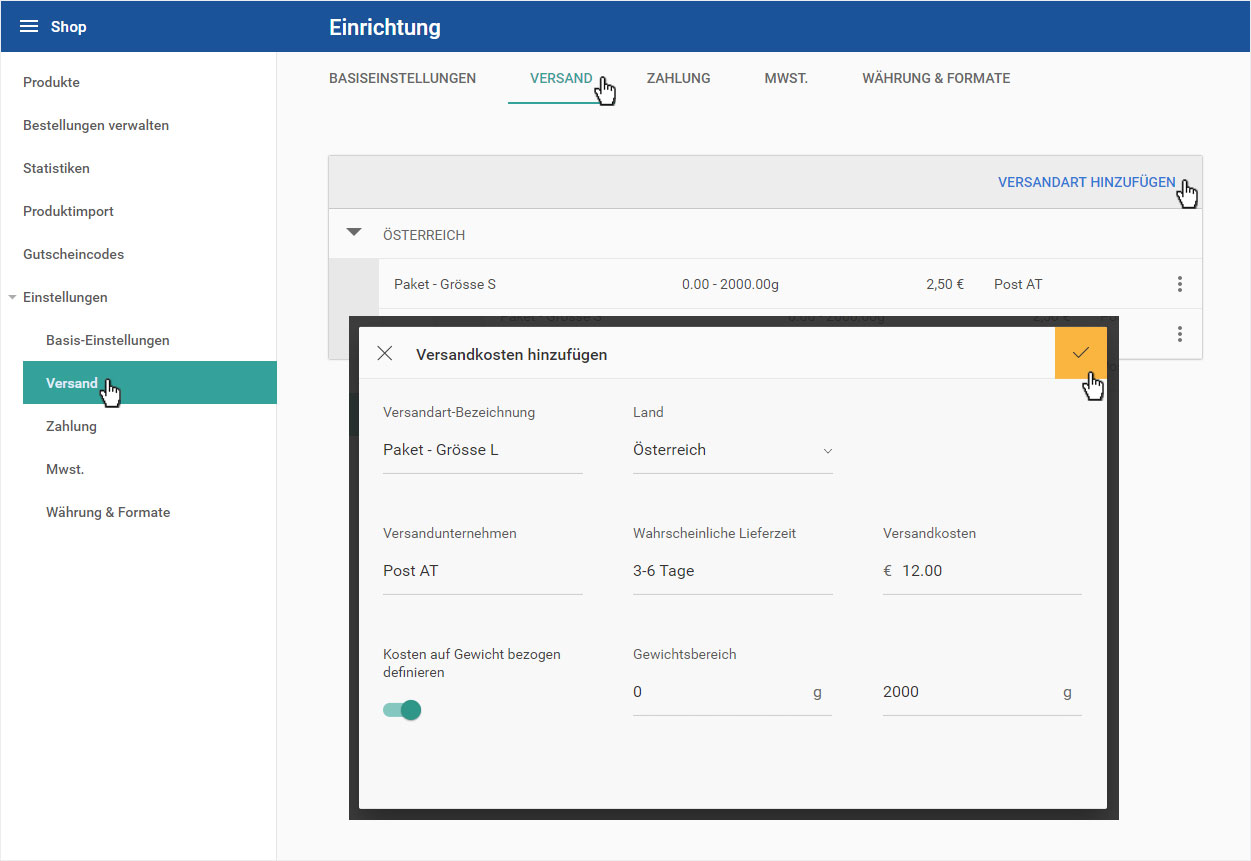Open options menu for Paket - Grösse S row
Screen dimensions: 1251x861
click(1180, 284)
